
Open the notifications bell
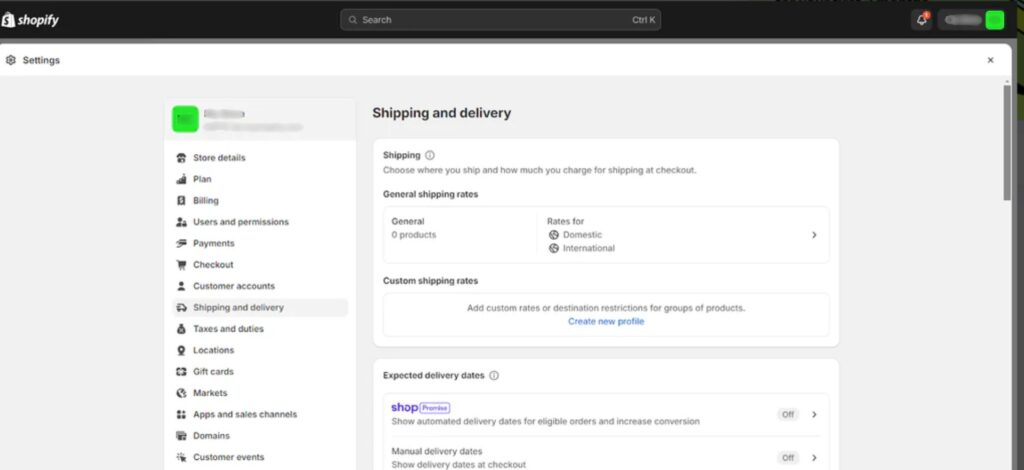pos(921,19)
